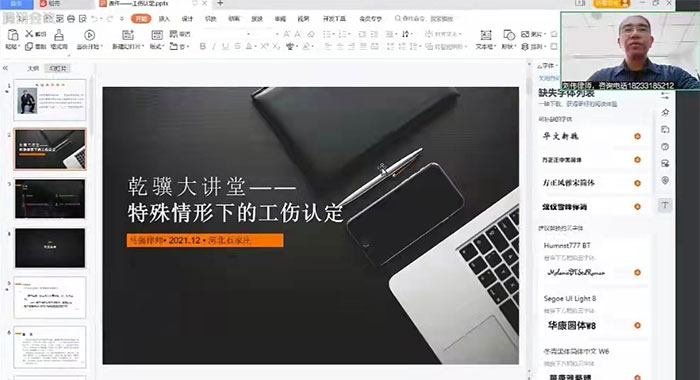Viewport: 700px width, 380px height.
Task: Open the 切换 Transitions ribbon tab
Action: click(211, 19)
